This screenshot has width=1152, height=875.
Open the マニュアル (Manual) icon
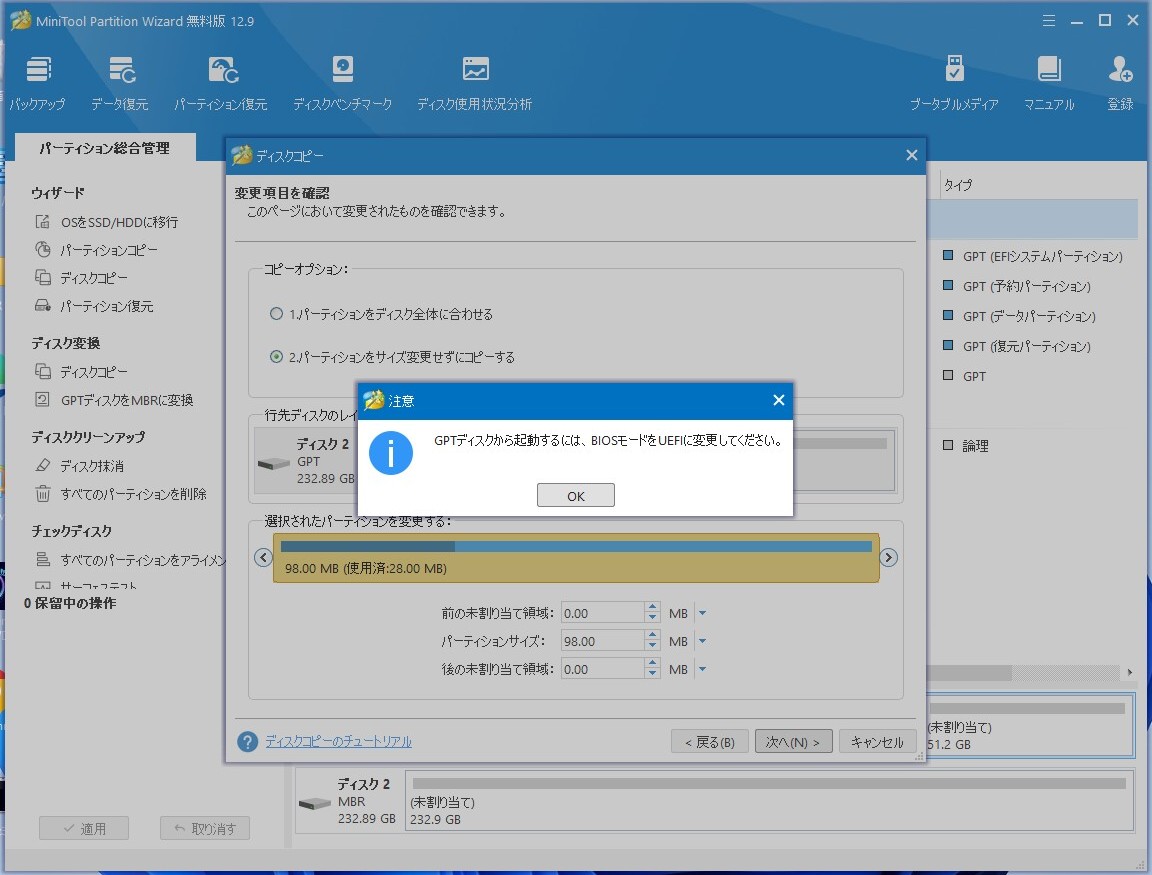tap(1048, 82)
